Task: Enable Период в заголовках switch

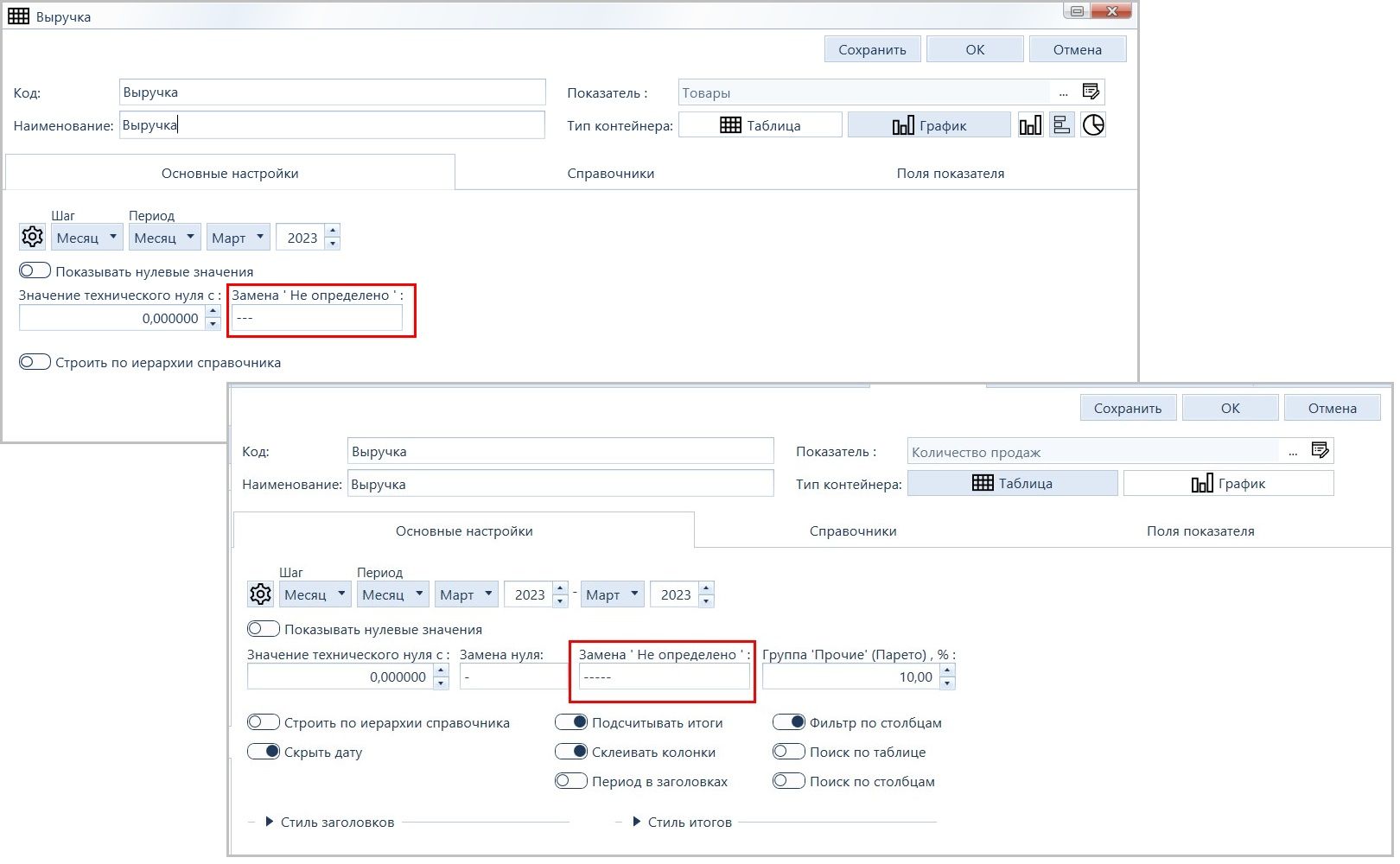Action: pos(571,781)
